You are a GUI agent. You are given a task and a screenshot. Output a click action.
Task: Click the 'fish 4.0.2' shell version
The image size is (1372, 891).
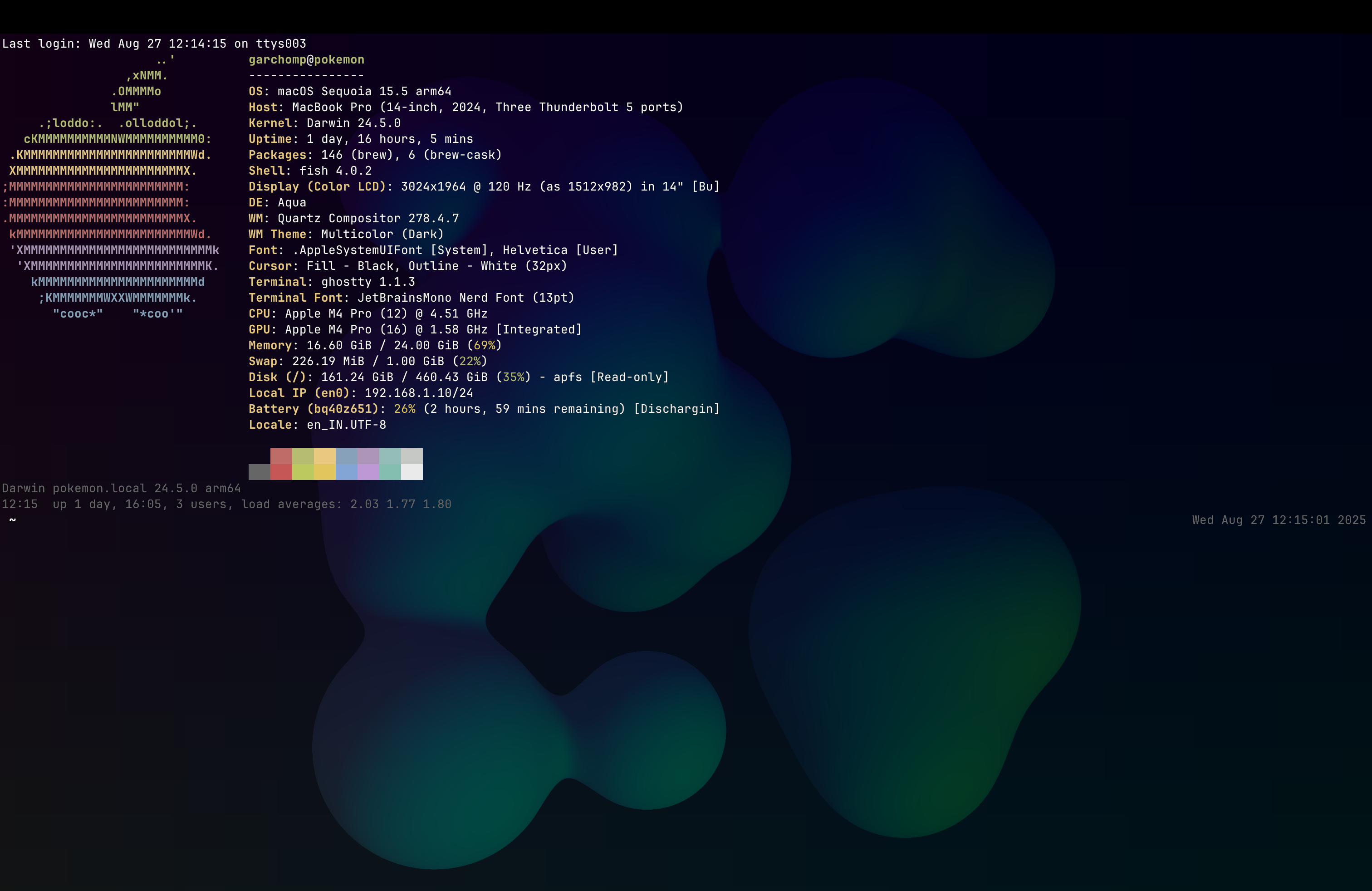pyautogui.click(x=335, y=171)
